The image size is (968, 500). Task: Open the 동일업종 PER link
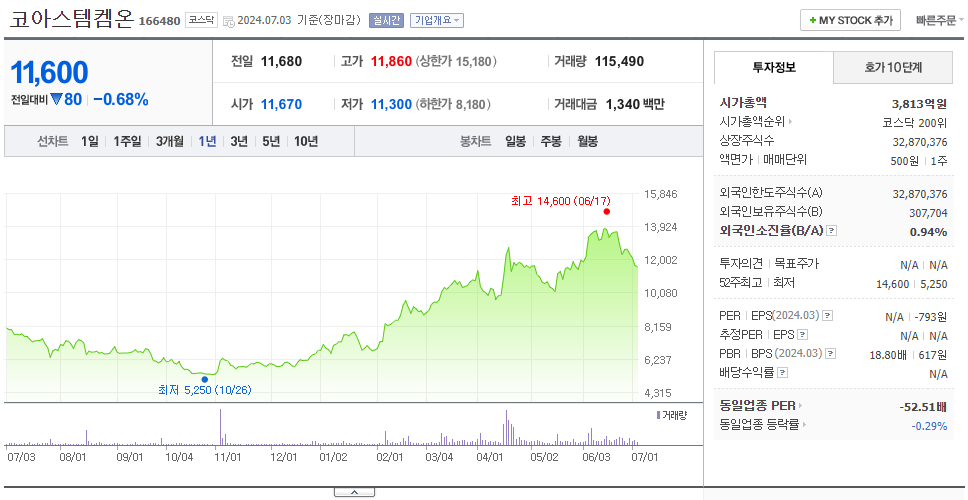(761, 406)
